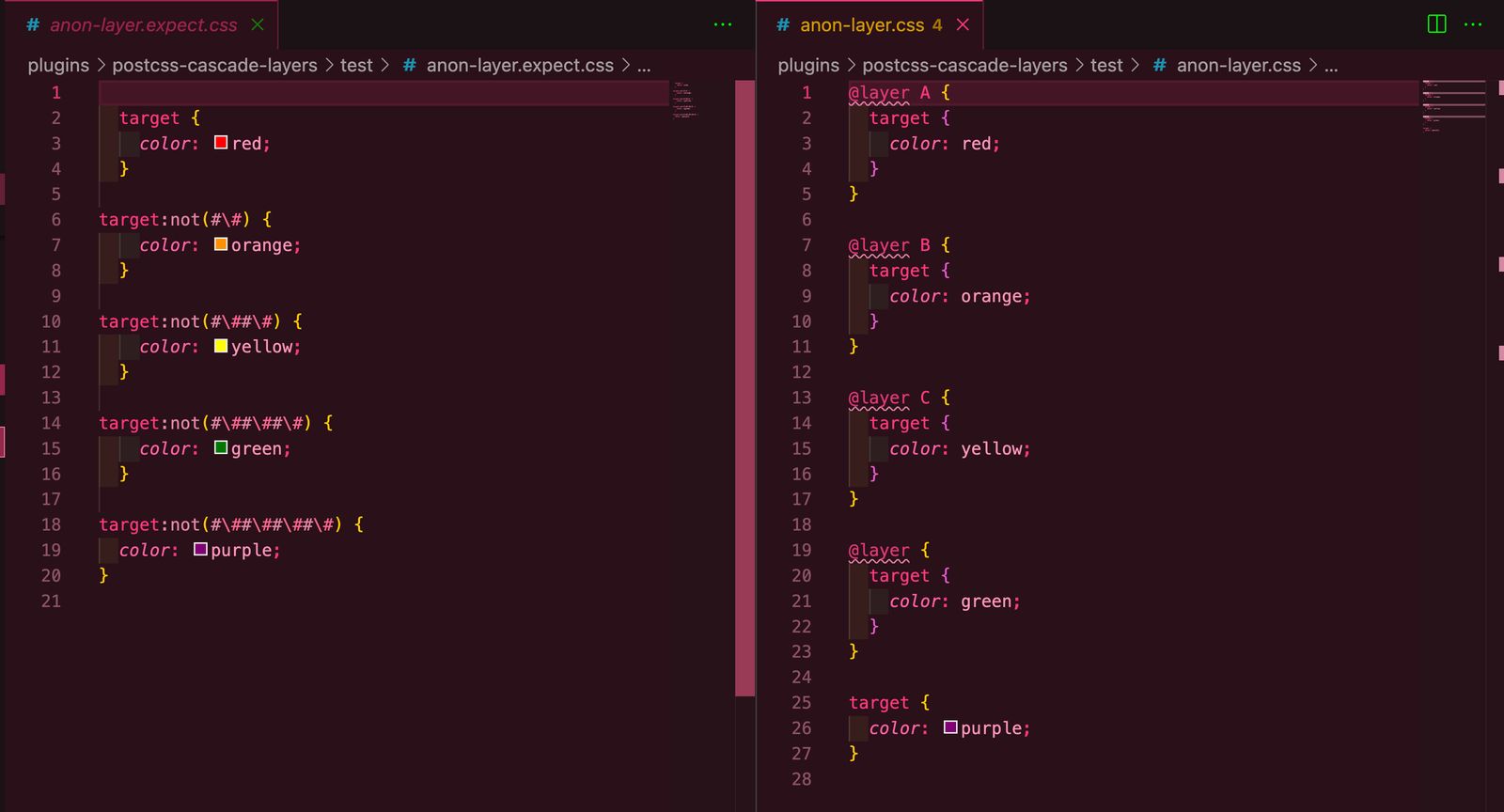Click the green color swatch on line 15
This screenshot has width=1504, height=812.
(x=221, y=447)
